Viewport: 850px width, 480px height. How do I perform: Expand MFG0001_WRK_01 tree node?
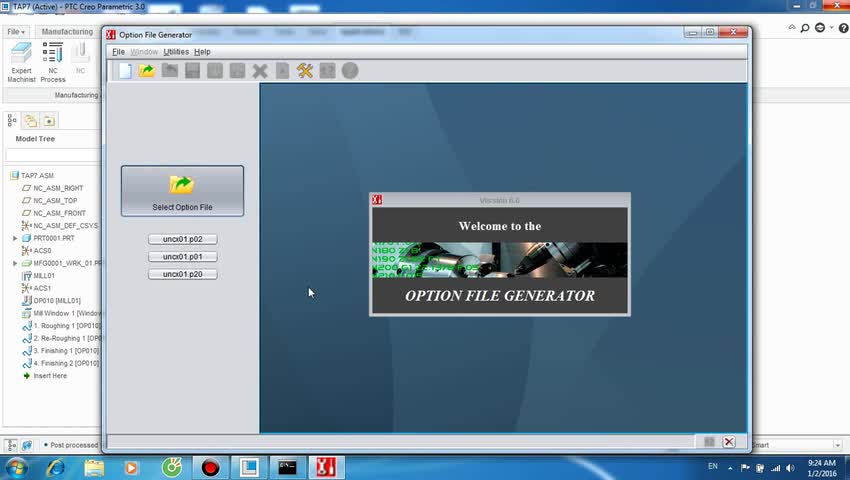click(x=15, y=263)
